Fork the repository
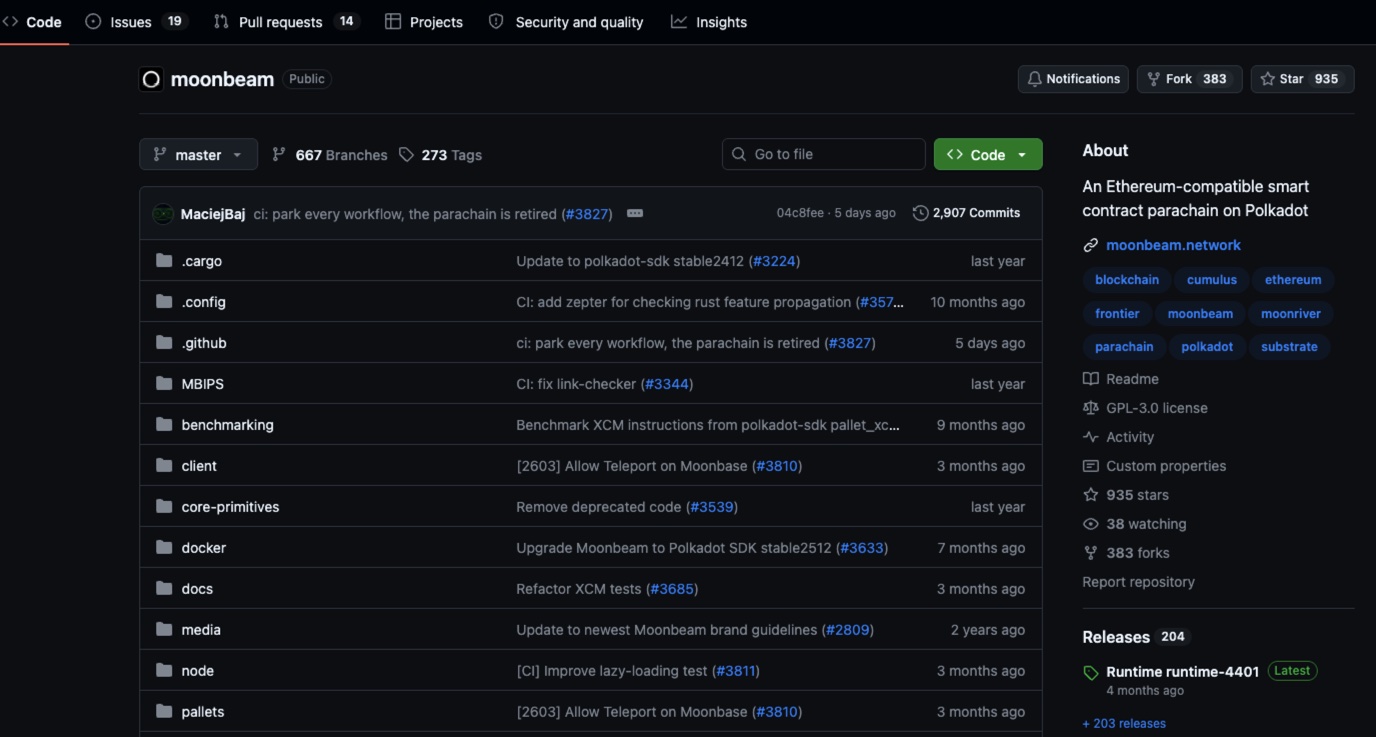Viewport: 1376px width, 737px height. coord(1189,79)
